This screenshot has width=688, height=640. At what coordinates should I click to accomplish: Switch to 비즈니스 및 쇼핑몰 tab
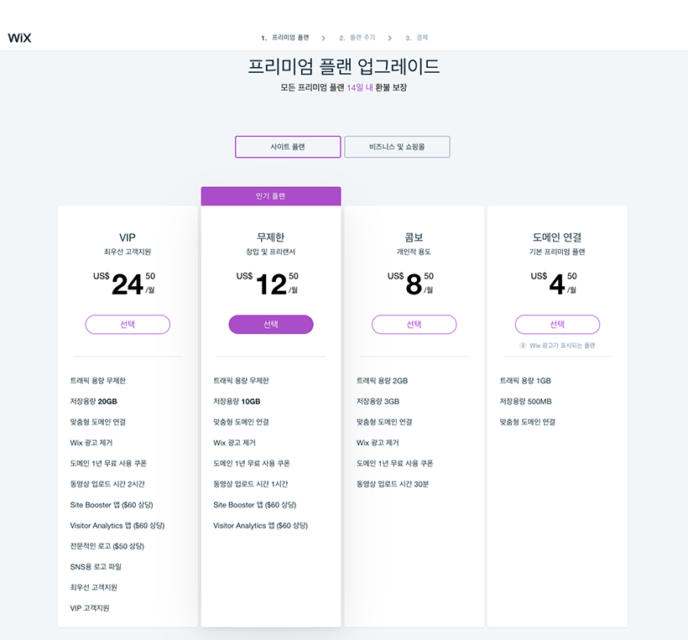click(397, 147)
